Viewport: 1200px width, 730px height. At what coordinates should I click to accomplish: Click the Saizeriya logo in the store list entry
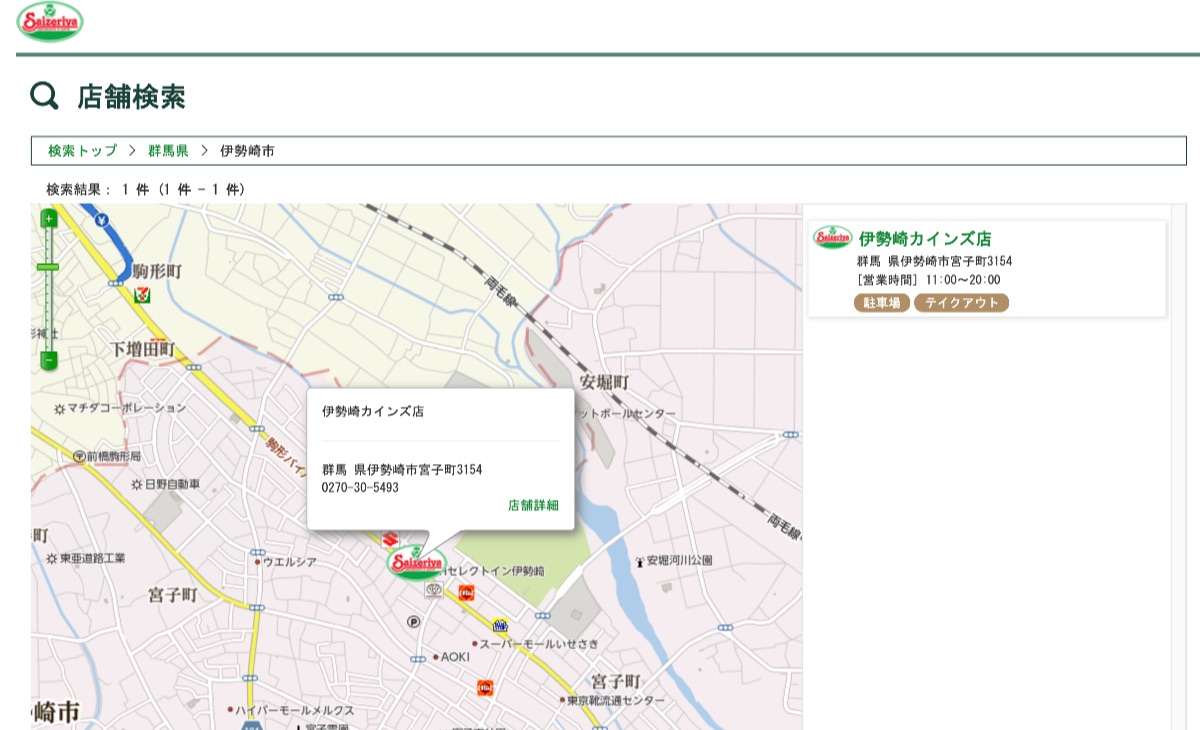tap(832, 238)
